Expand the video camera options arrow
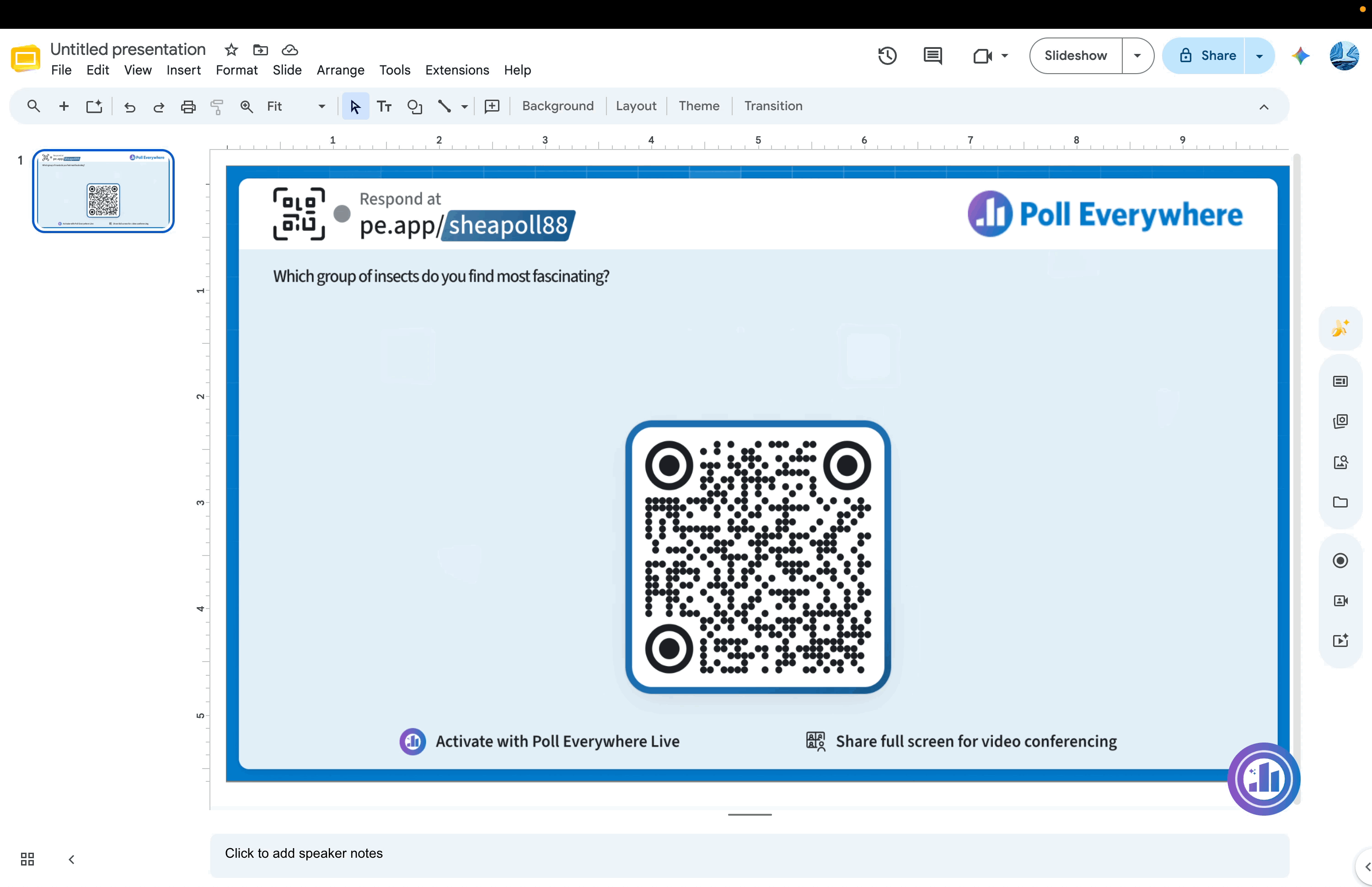The height and width of the screenshot is (887, 1372). 1004,56
